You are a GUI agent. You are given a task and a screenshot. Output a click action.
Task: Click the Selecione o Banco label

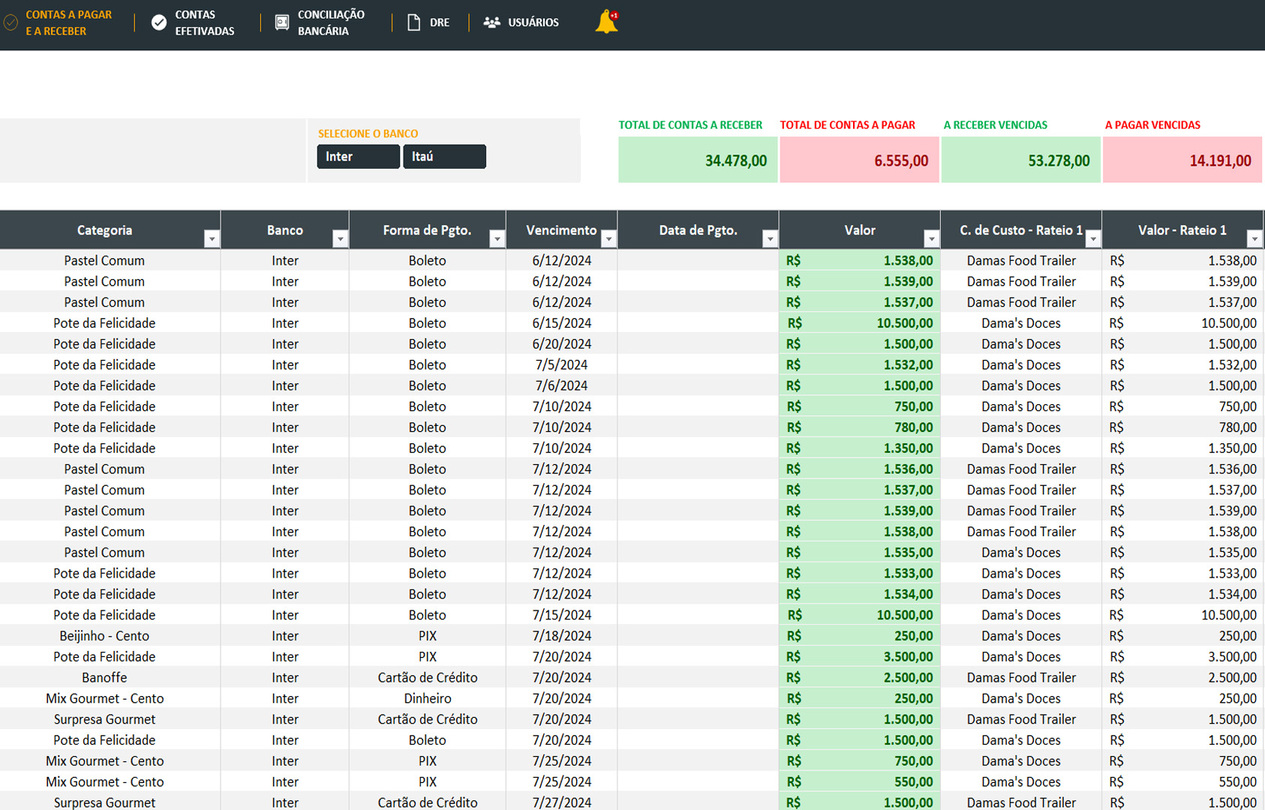coord(368,133)
